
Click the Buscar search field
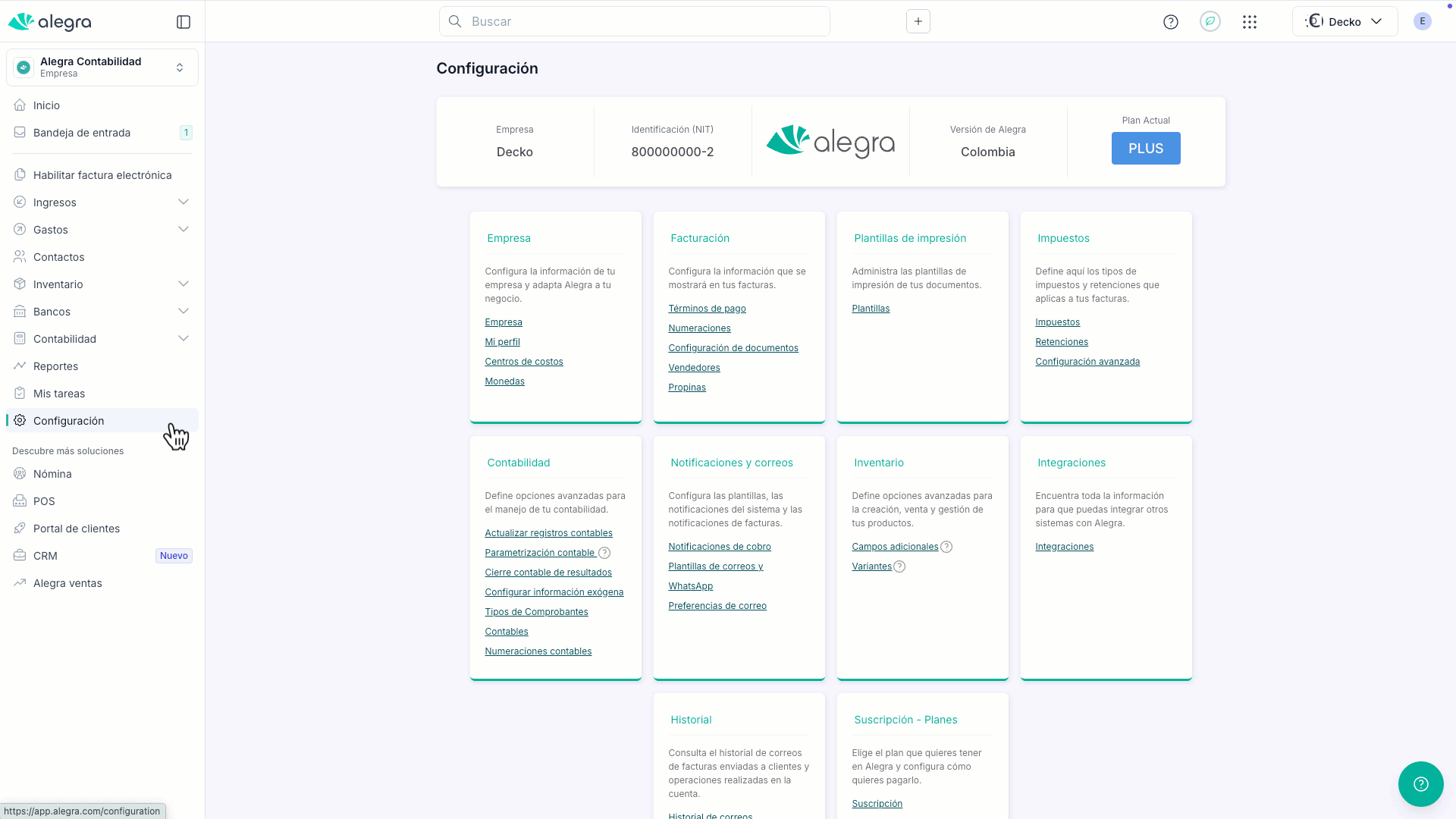tap(635, 21)
